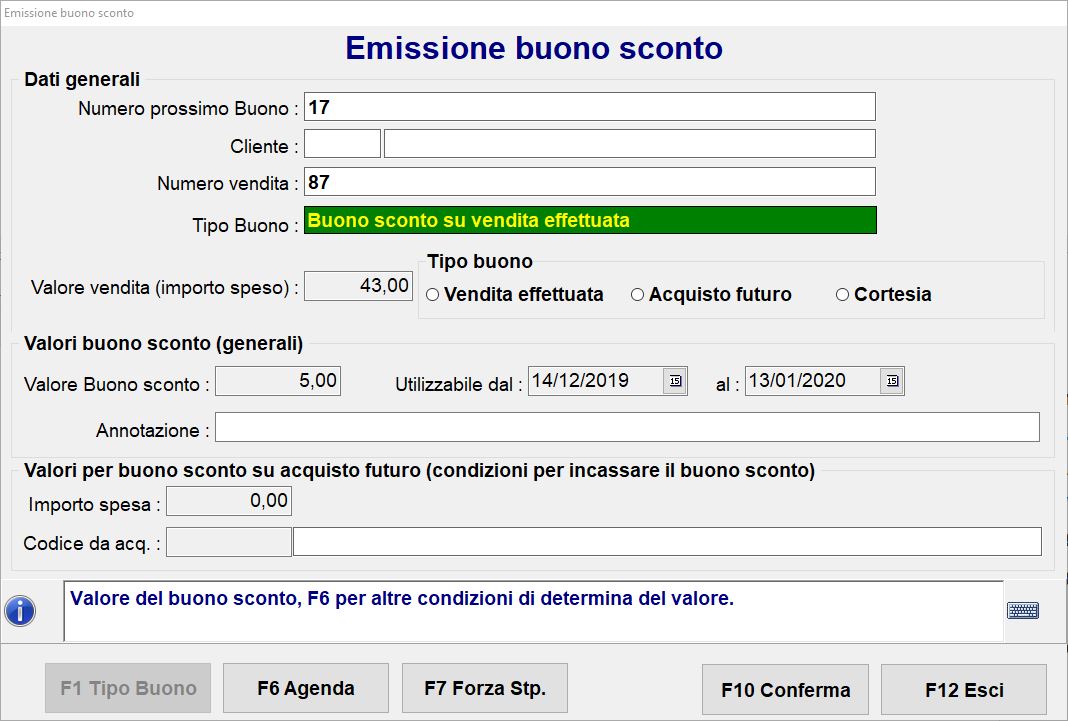Focus the short Cliente code field

(x=342, y=144)
